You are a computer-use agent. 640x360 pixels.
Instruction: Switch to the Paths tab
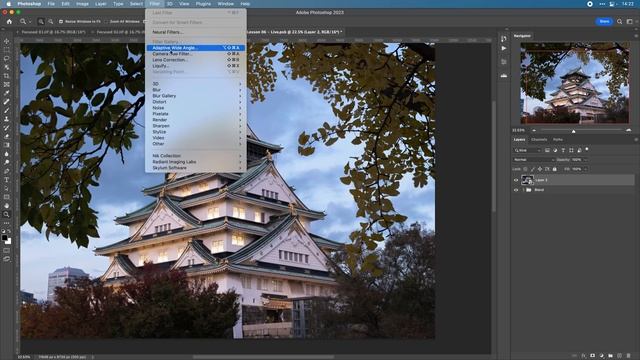558,140
